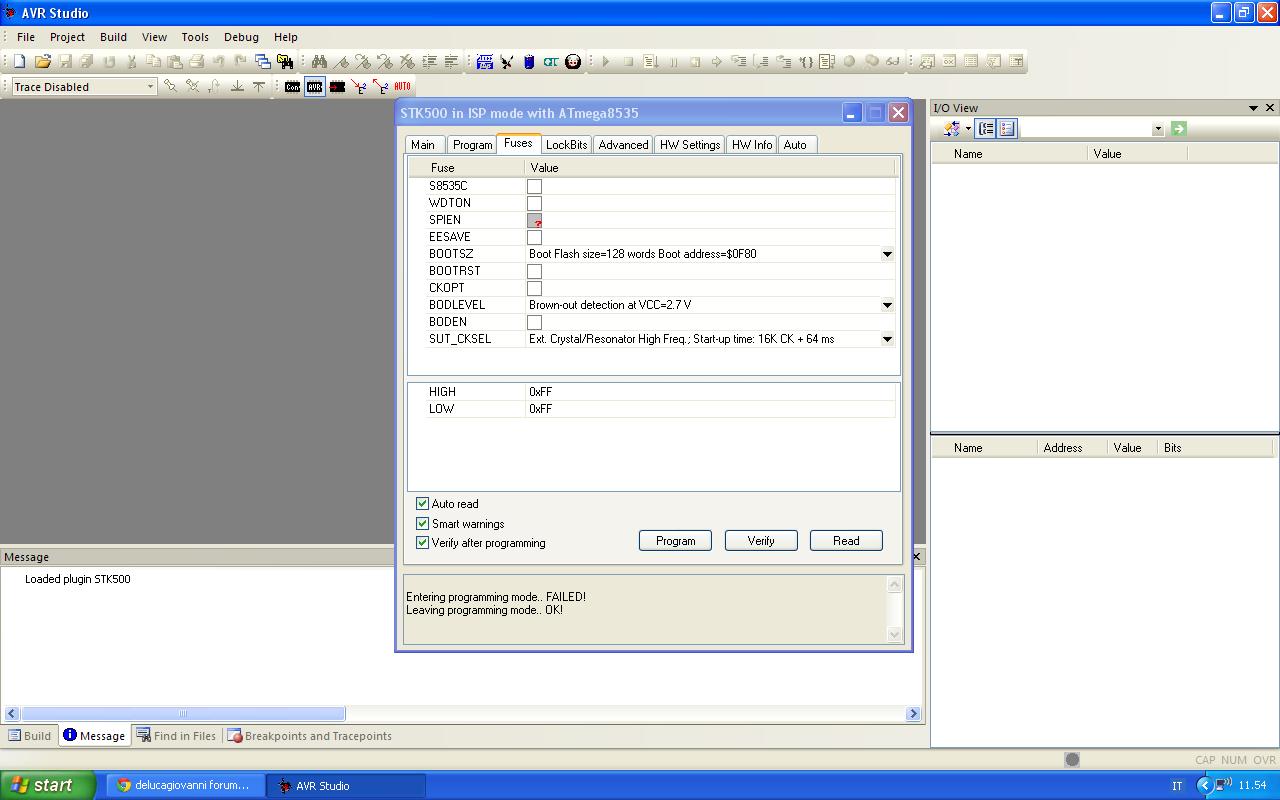Uncheck the Smart warnings checkbox
The width and height of the screenshot is (1280, 800).
tap(422, 523)
